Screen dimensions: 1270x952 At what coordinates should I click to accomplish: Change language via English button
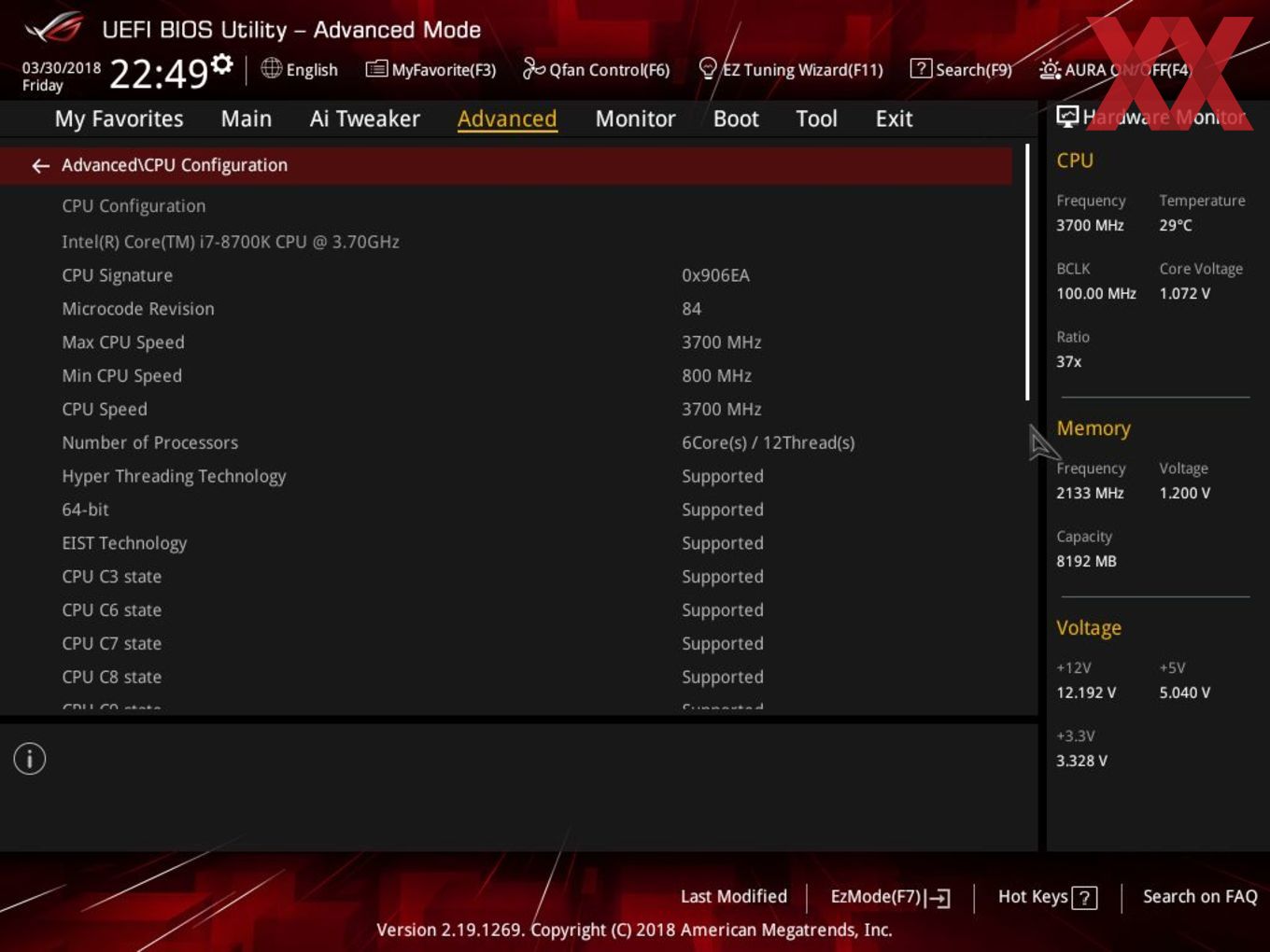point(300,69)
